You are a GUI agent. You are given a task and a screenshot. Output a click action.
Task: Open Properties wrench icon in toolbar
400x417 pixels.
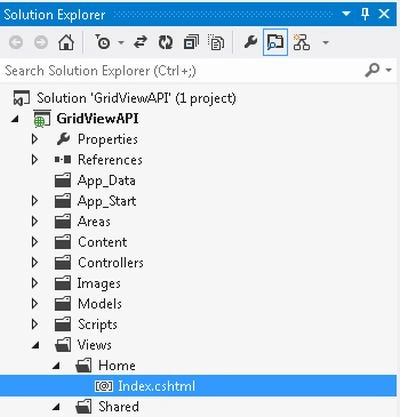click(250, 42)
